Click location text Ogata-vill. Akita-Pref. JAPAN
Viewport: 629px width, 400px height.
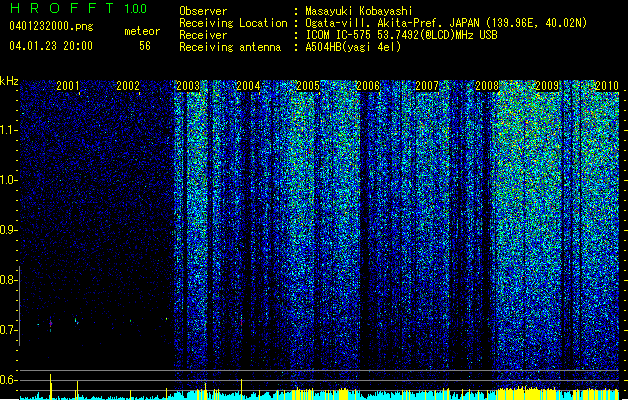(393, 23)
